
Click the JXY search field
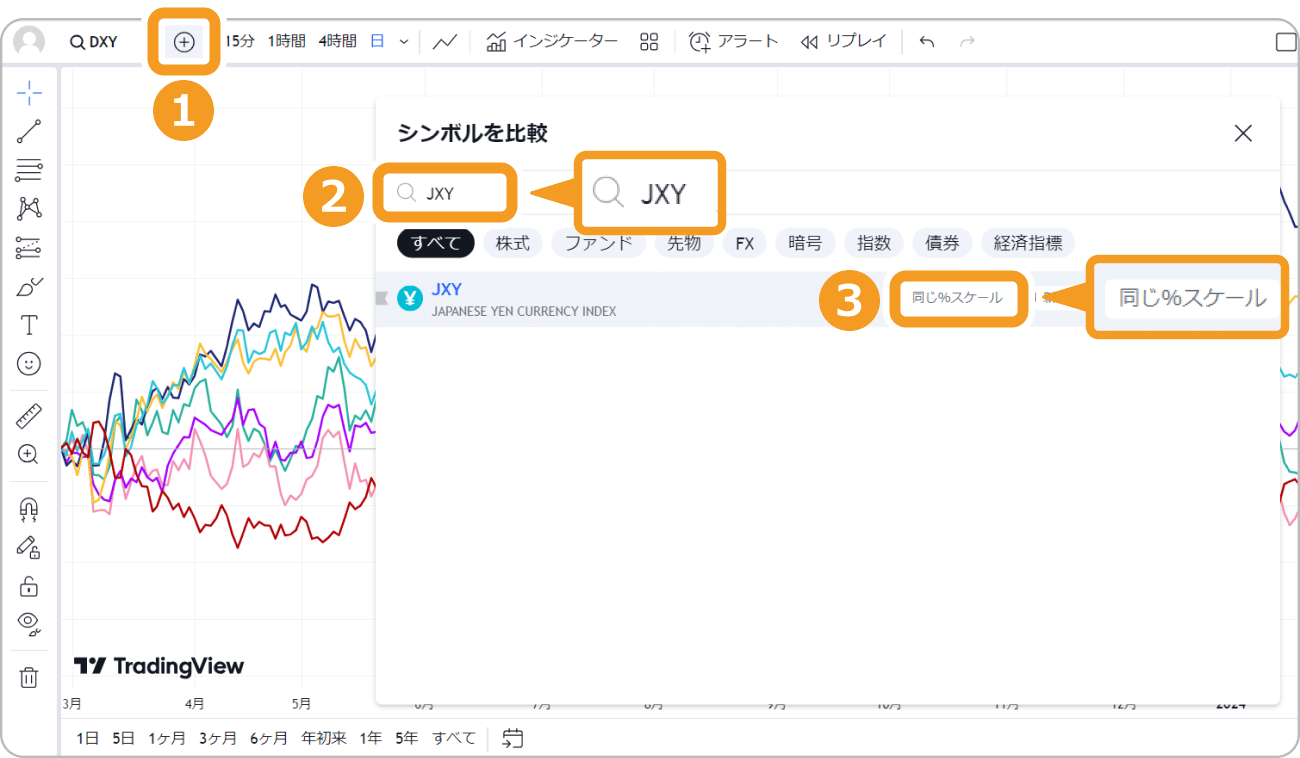pos(445,193)
